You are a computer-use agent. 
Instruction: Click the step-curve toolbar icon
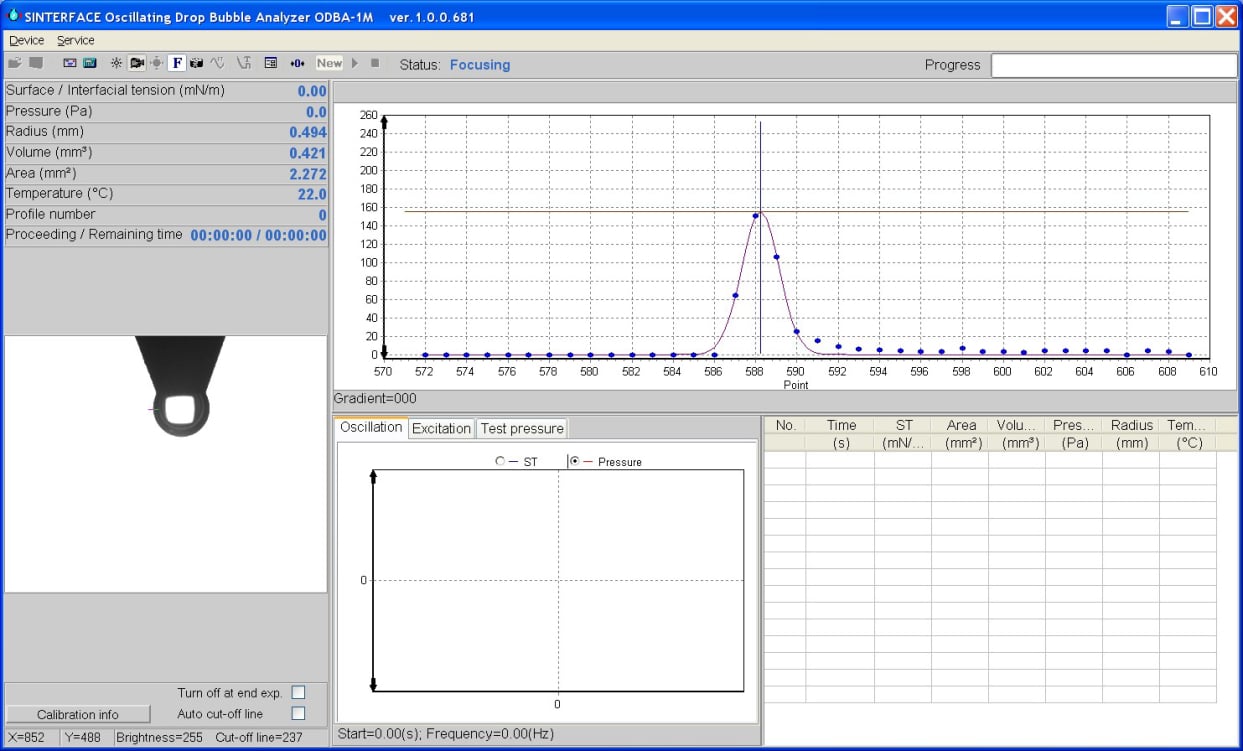point(244,63)
